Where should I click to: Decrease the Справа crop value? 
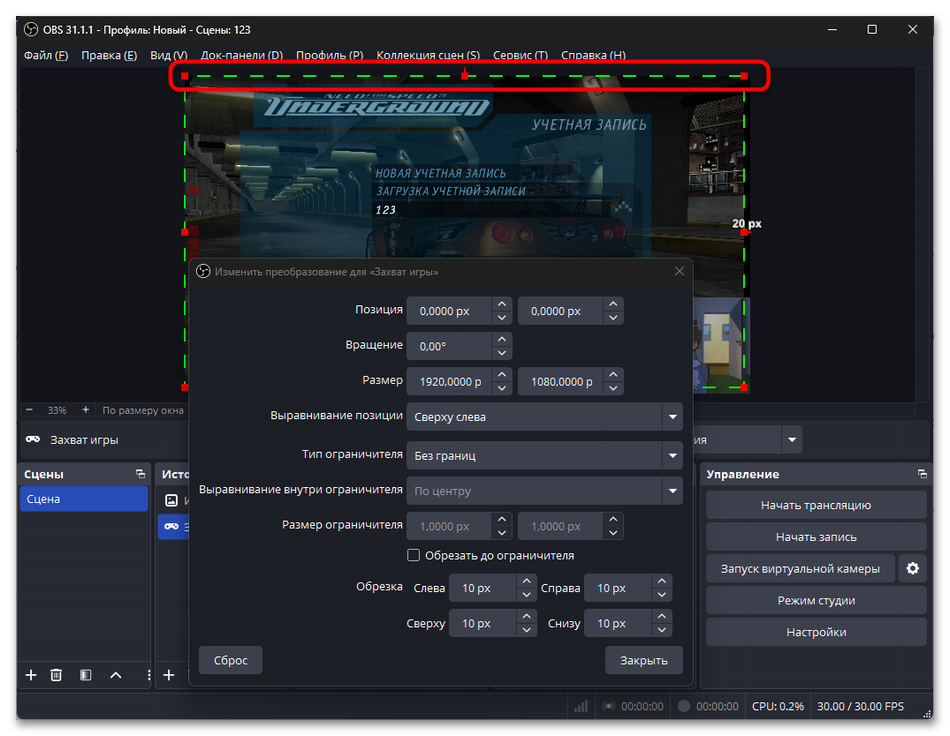[x=662, y=595]
